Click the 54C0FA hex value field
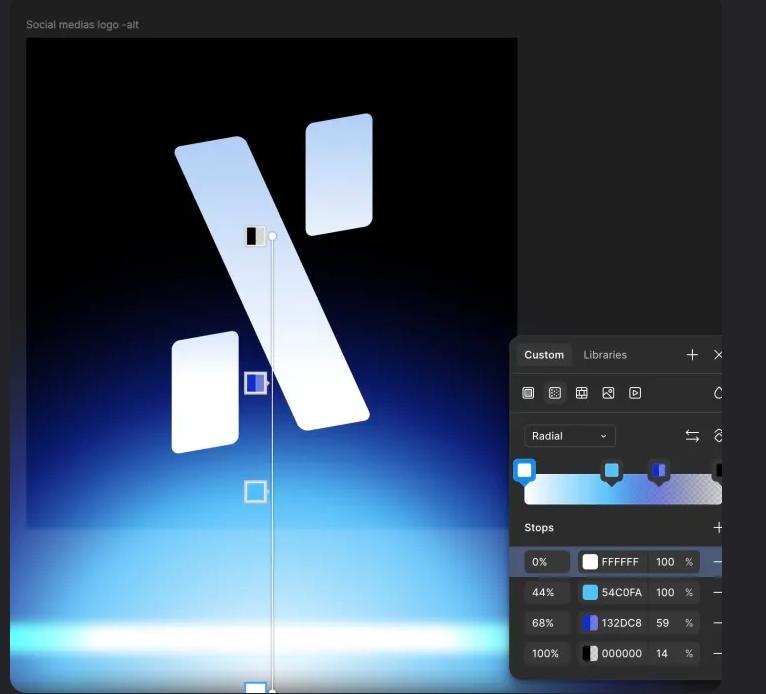The height and width of the screenshot is (694, 766). point(620,592)
